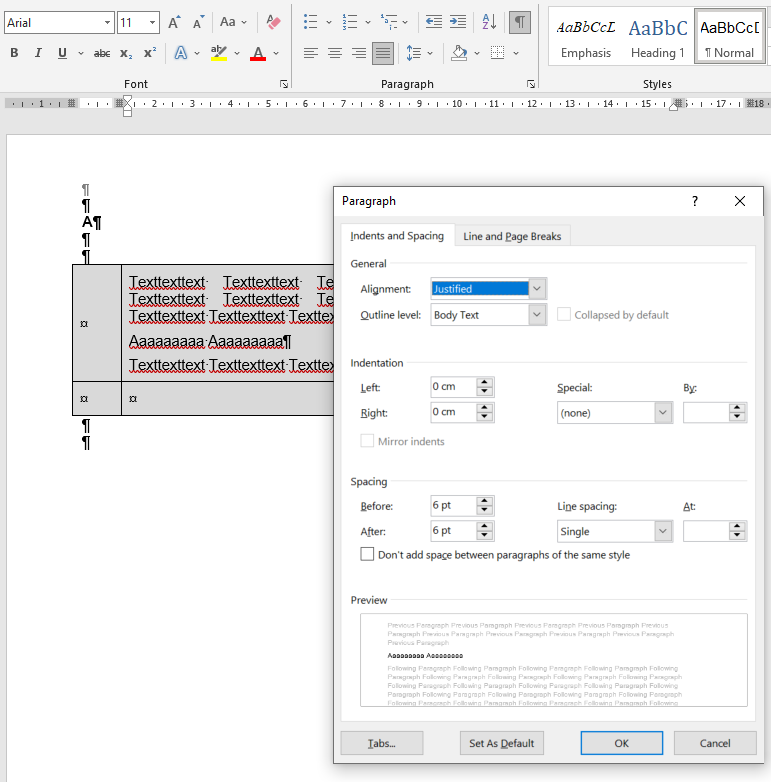Toggle Collapsed by default checkbox
Viewport: 771px width, 782px height.
(x=564, y=315)
